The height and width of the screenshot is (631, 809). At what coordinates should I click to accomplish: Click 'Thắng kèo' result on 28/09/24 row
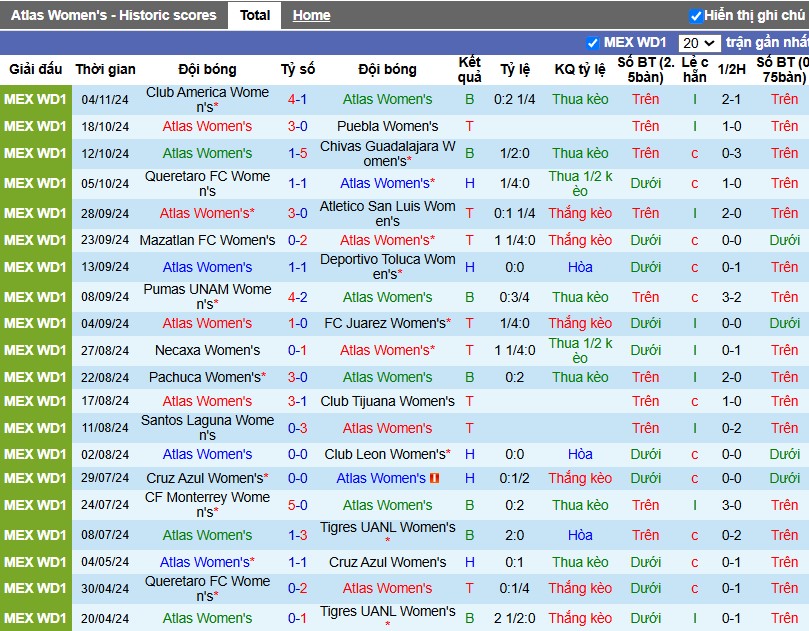pos(580,214)
